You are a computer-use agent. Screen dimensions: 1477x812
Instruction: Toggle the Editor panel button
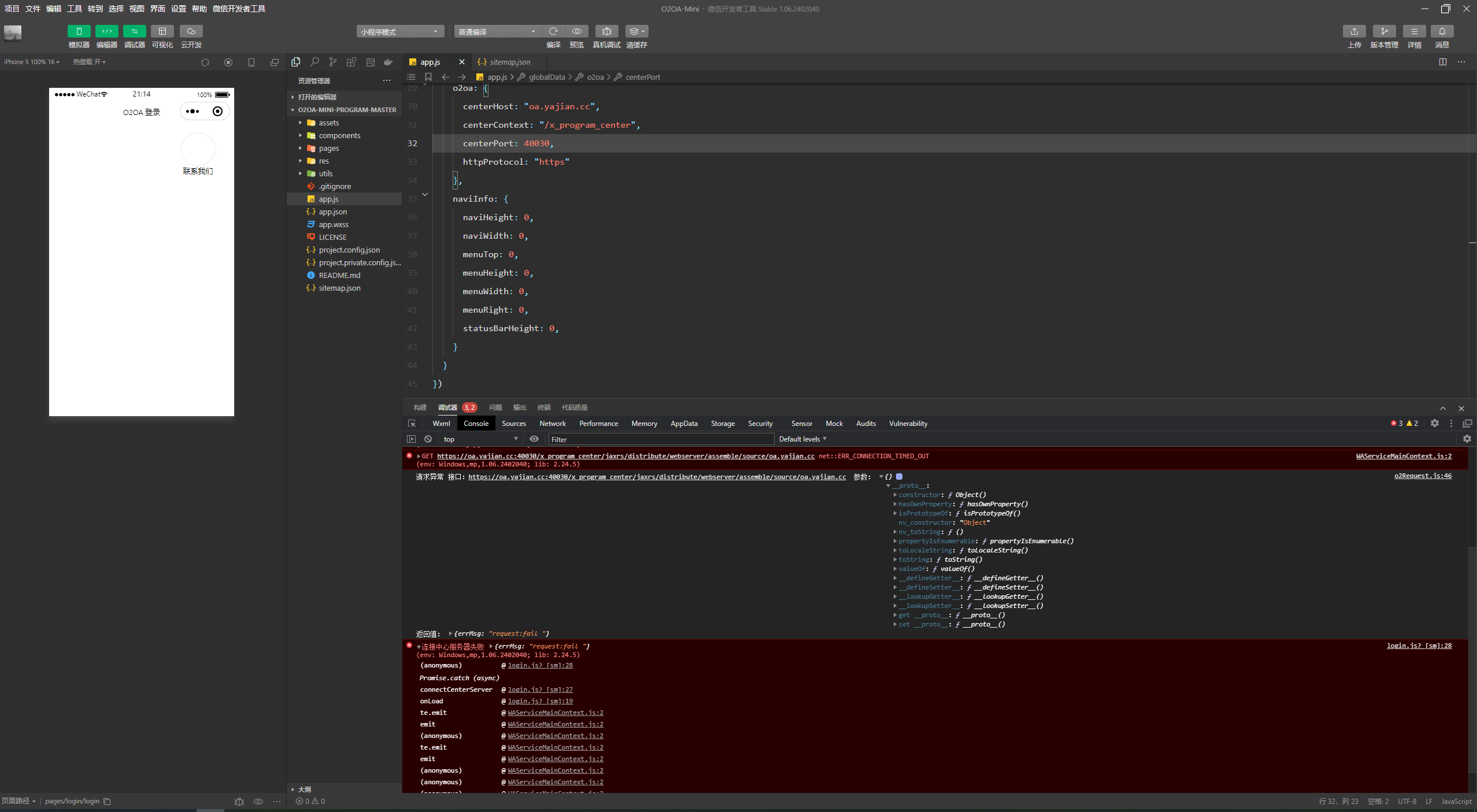pyautogui.click(x=106, y=31)
